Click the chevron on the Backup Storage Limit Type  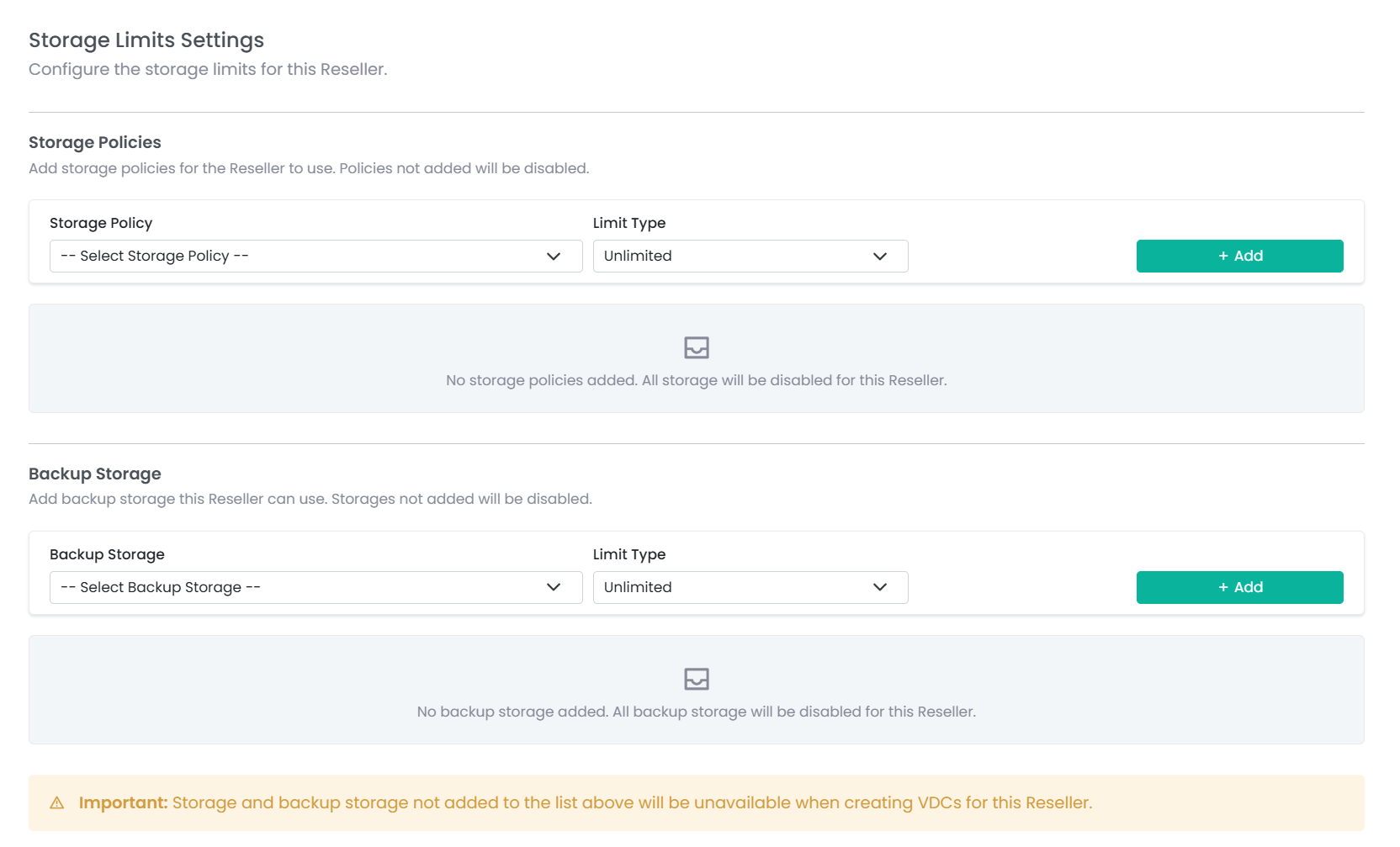880,587
